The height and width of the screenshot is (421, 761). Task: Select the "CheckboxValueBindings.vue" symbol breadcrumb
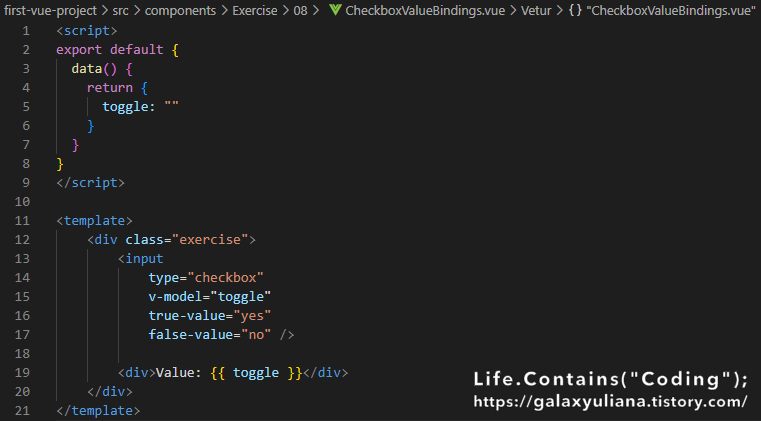(671, 10)
